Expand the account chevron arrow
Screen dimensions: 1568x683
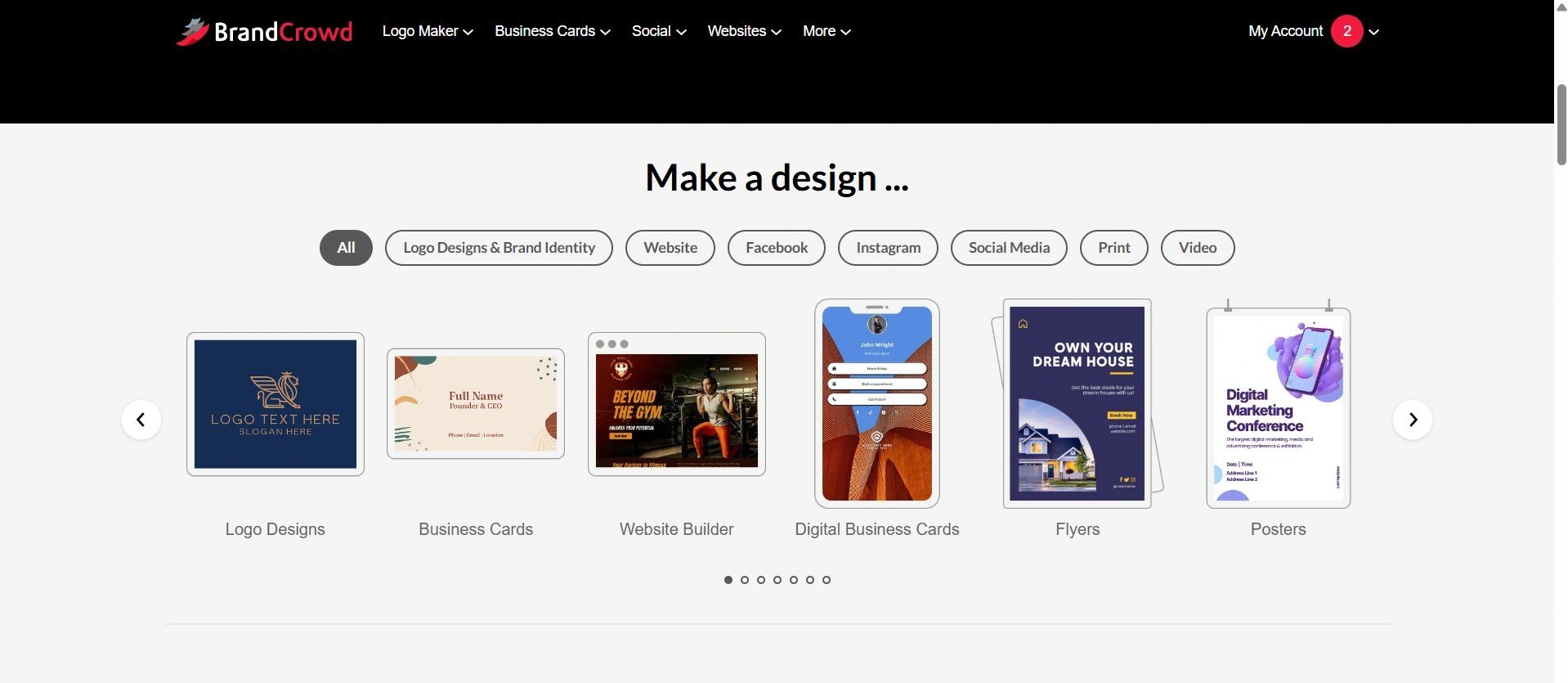1374,32
